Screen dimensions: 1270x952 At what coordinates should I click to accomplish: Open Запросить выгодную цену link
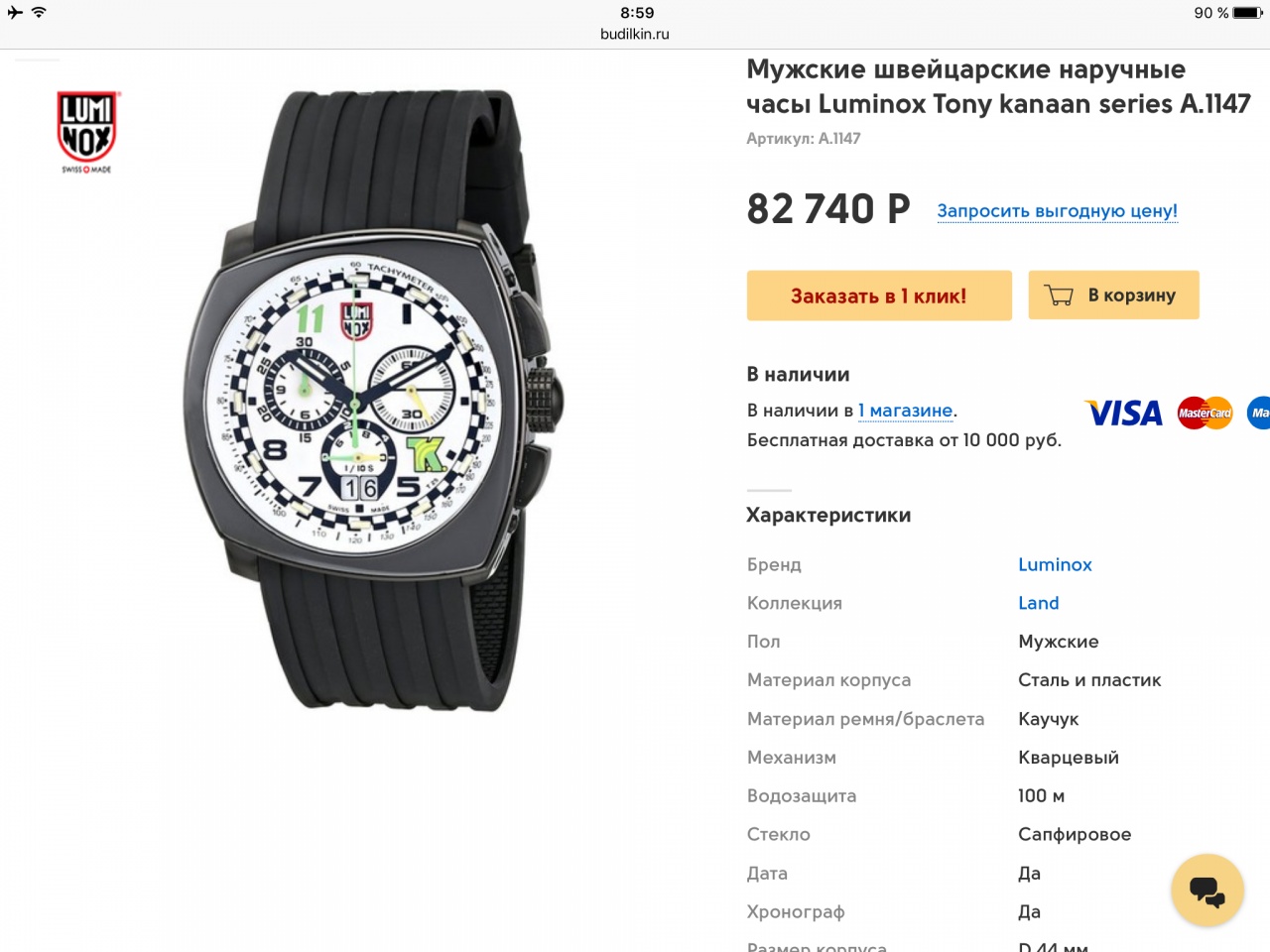point(1057,211)
